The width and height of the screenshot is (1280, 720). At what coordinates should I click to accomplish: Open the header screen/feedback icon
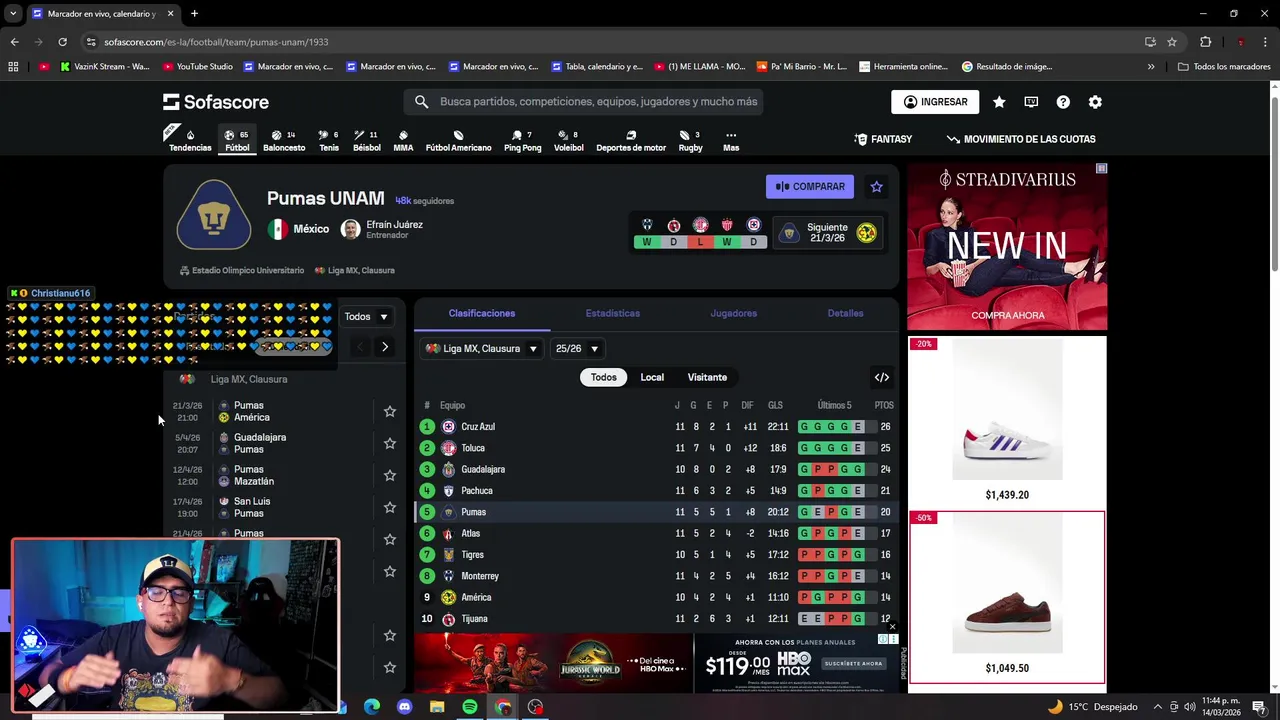[1031, 102]
